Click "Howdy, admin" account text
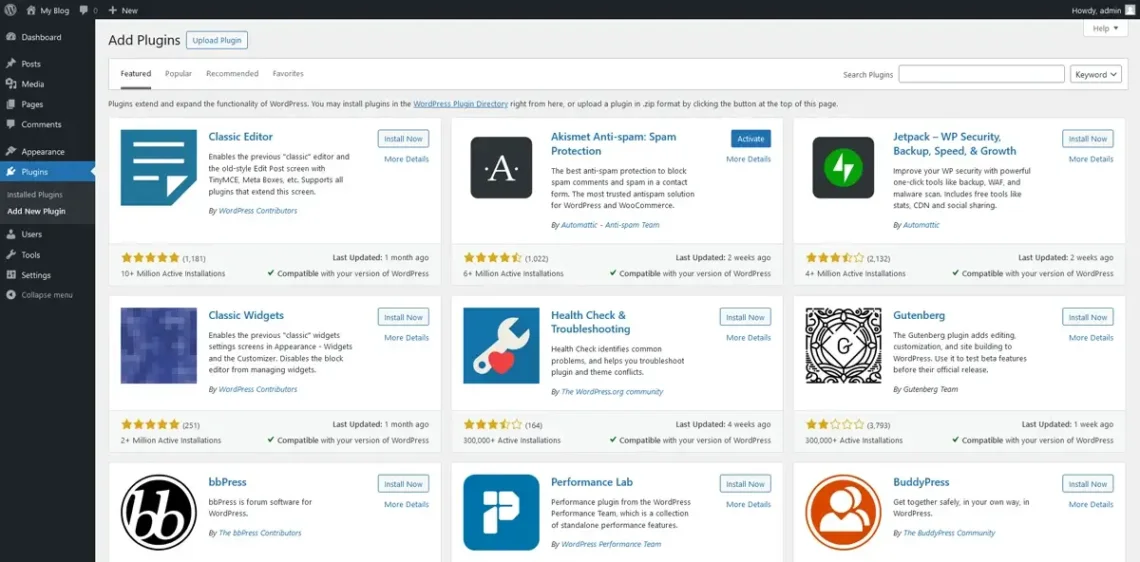1140x562 pixels. [1096, 10]
